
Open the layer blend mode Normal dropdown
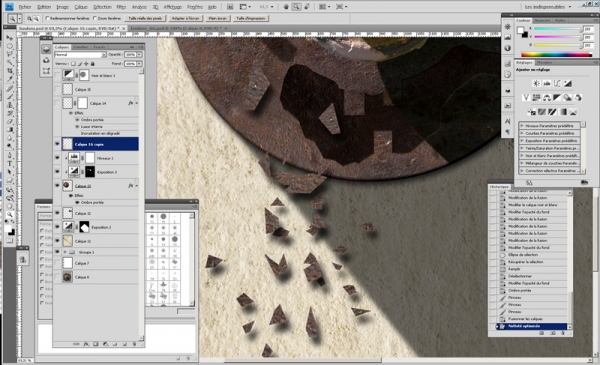pyautogui.click(x=80, y=55)
